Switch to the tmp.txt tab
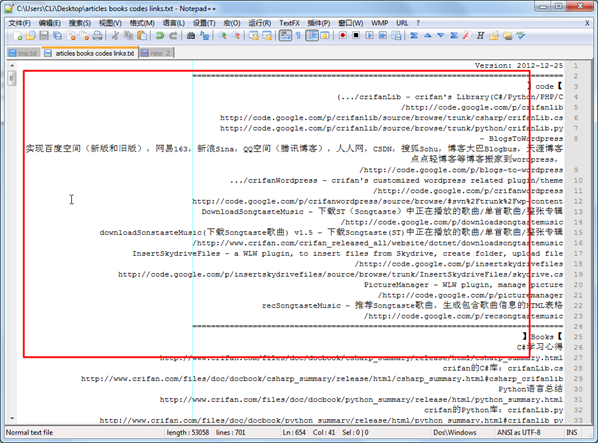Viewport: 598px width, 443px height. [24, 53]
